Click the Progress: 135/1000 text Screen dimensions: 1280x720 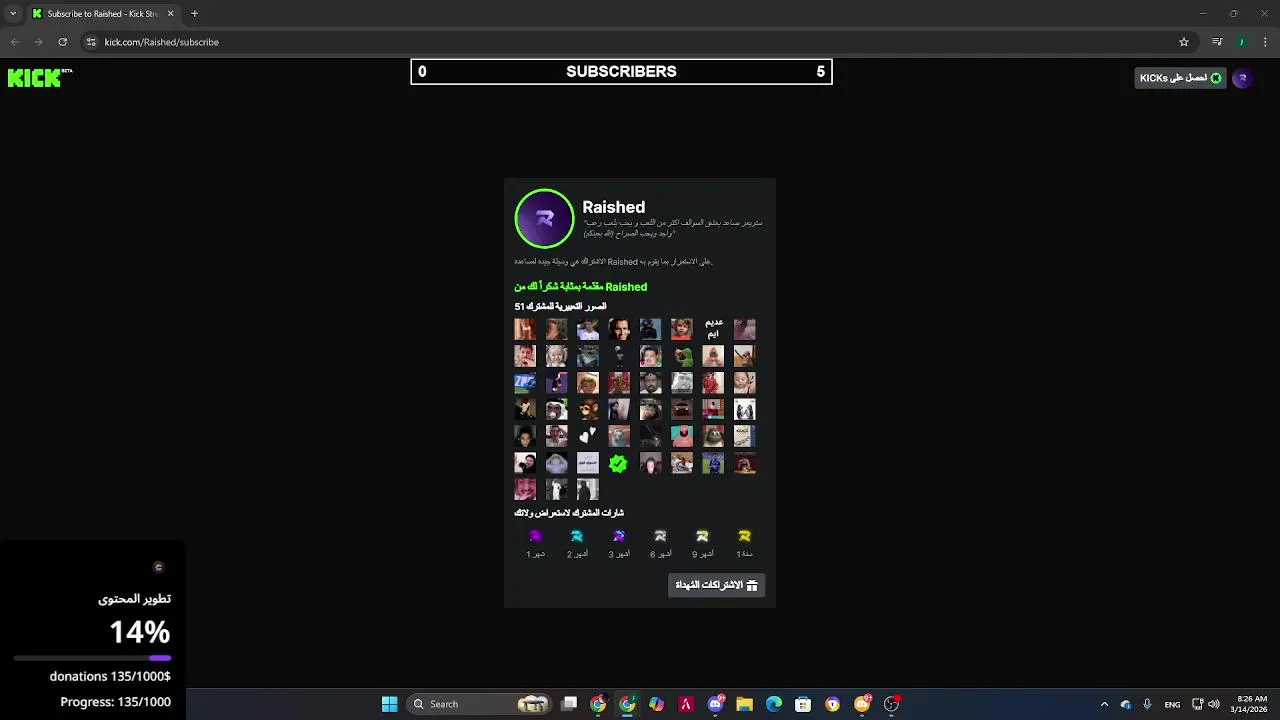(115, 702)
